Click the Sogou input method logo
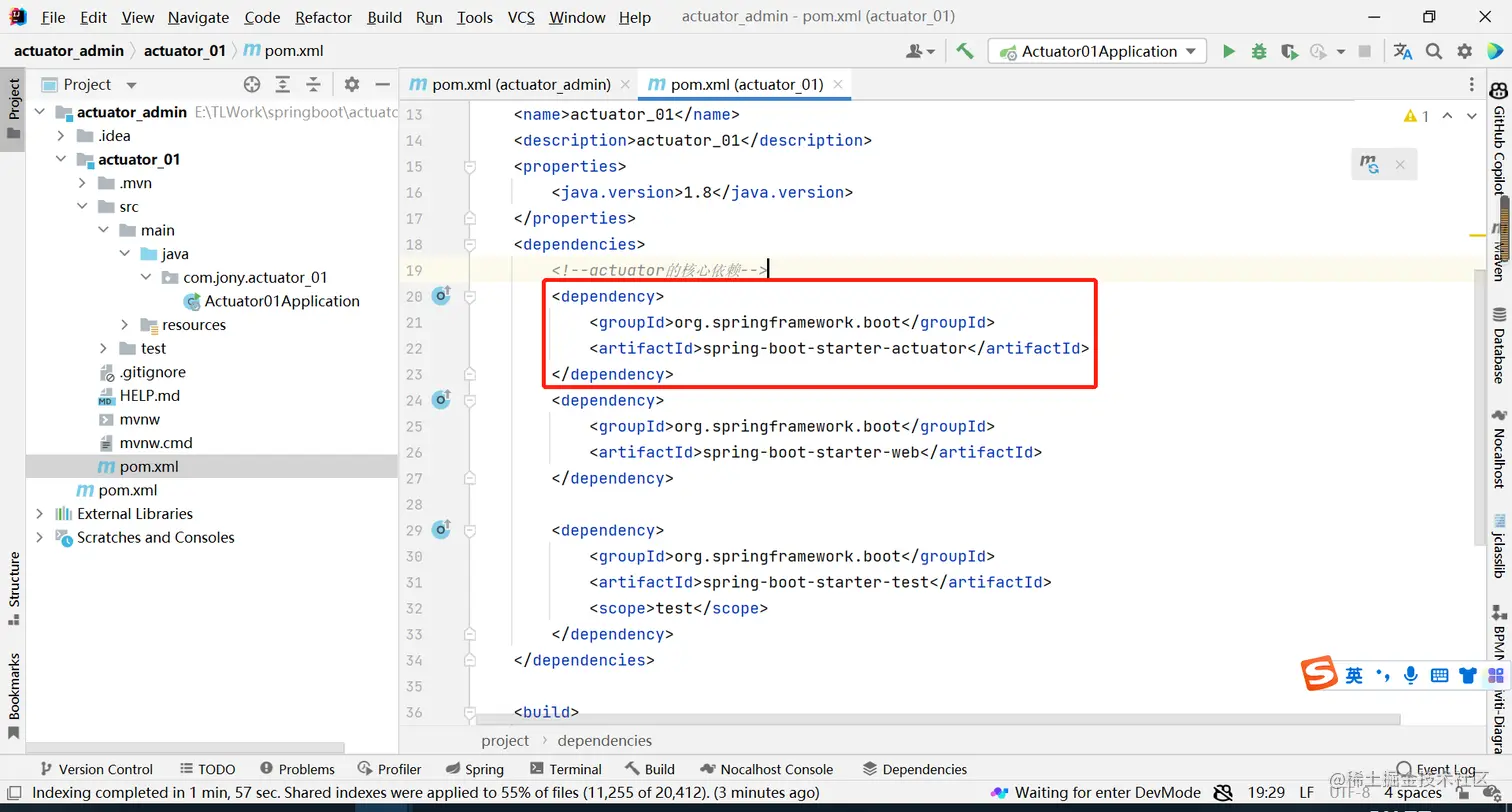The height and width of the screenshot is (812, 1512). (x=1319, y=674)
